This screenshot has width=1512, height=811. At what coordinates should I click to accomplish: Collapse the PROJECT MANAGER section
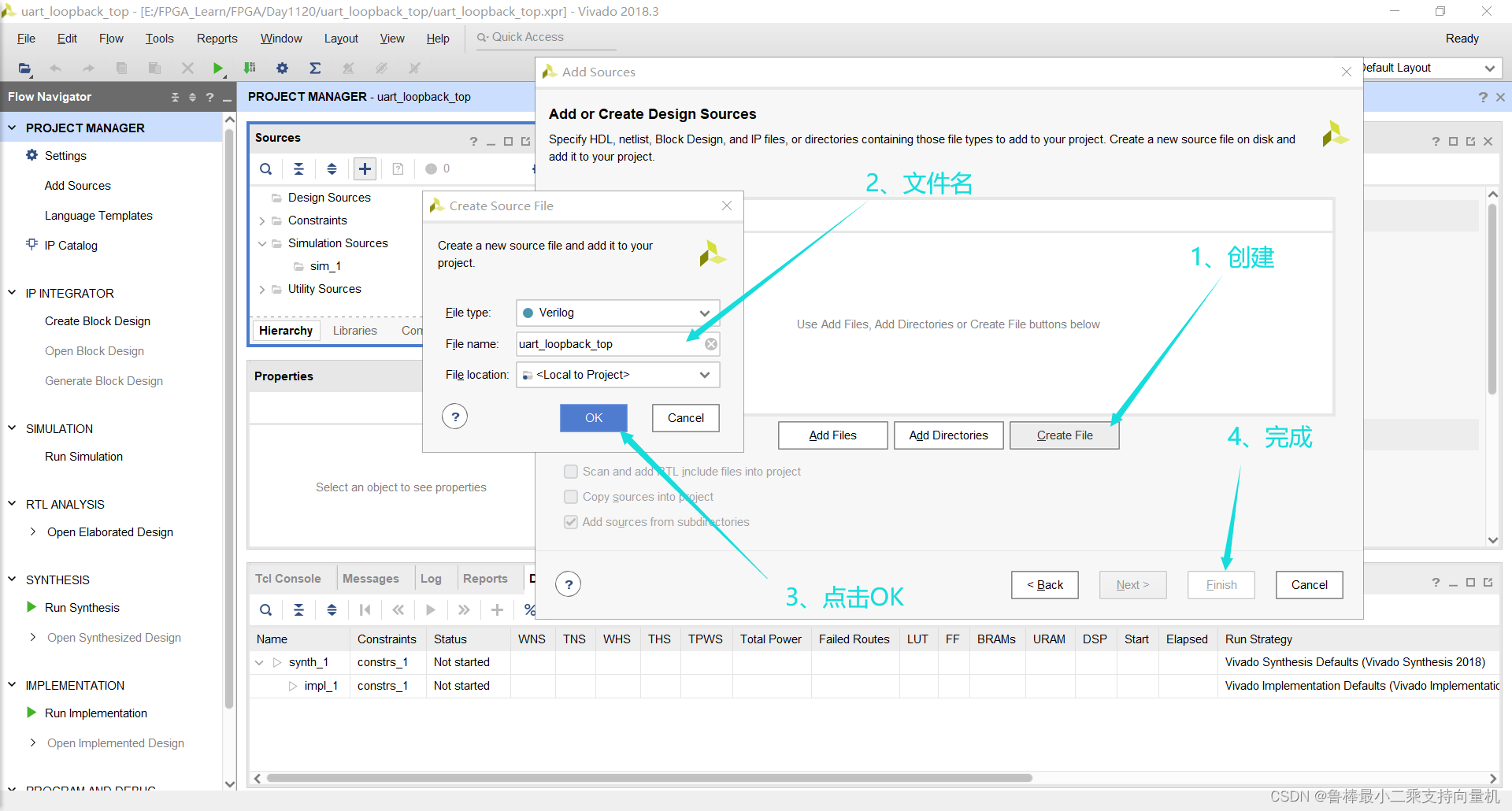(x=12, y=128)
